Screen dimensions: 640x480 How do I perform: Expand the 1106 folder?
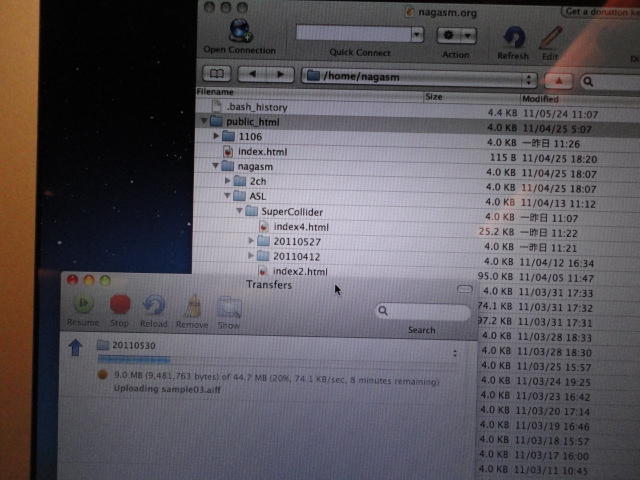216,136
